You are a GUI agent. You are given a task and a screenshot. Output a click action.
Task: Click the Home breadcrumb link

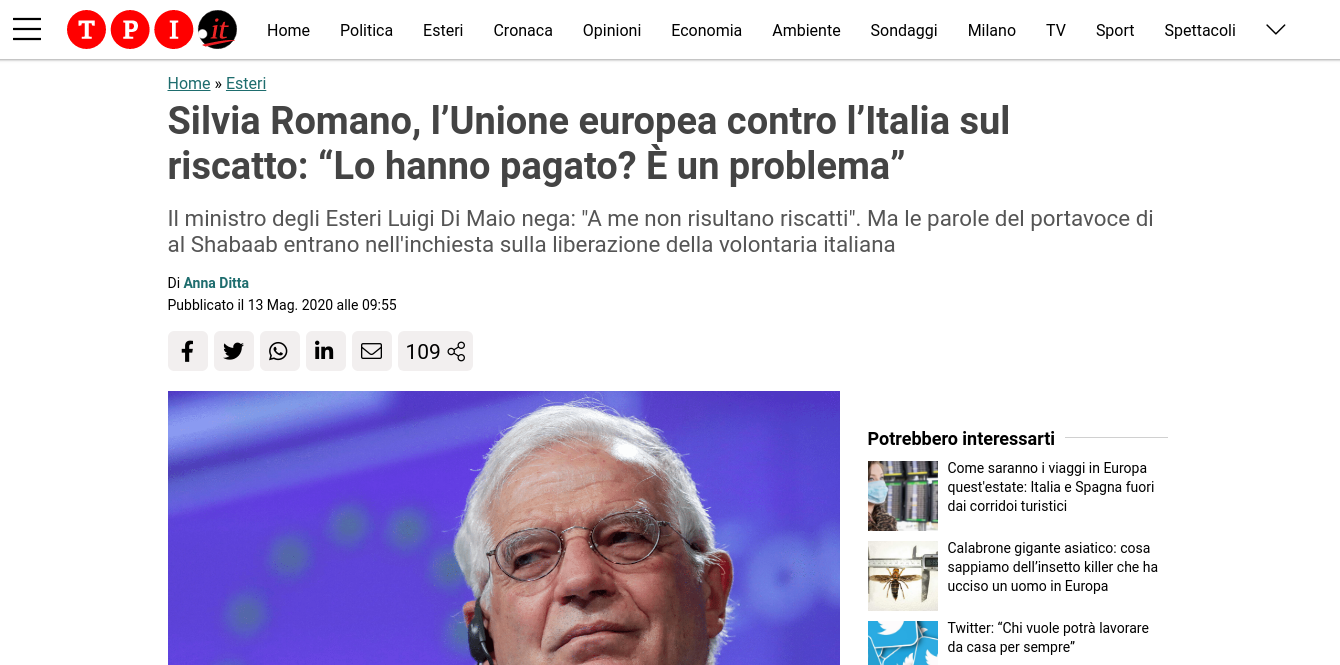pyautogui.click(x=189, y=83)
